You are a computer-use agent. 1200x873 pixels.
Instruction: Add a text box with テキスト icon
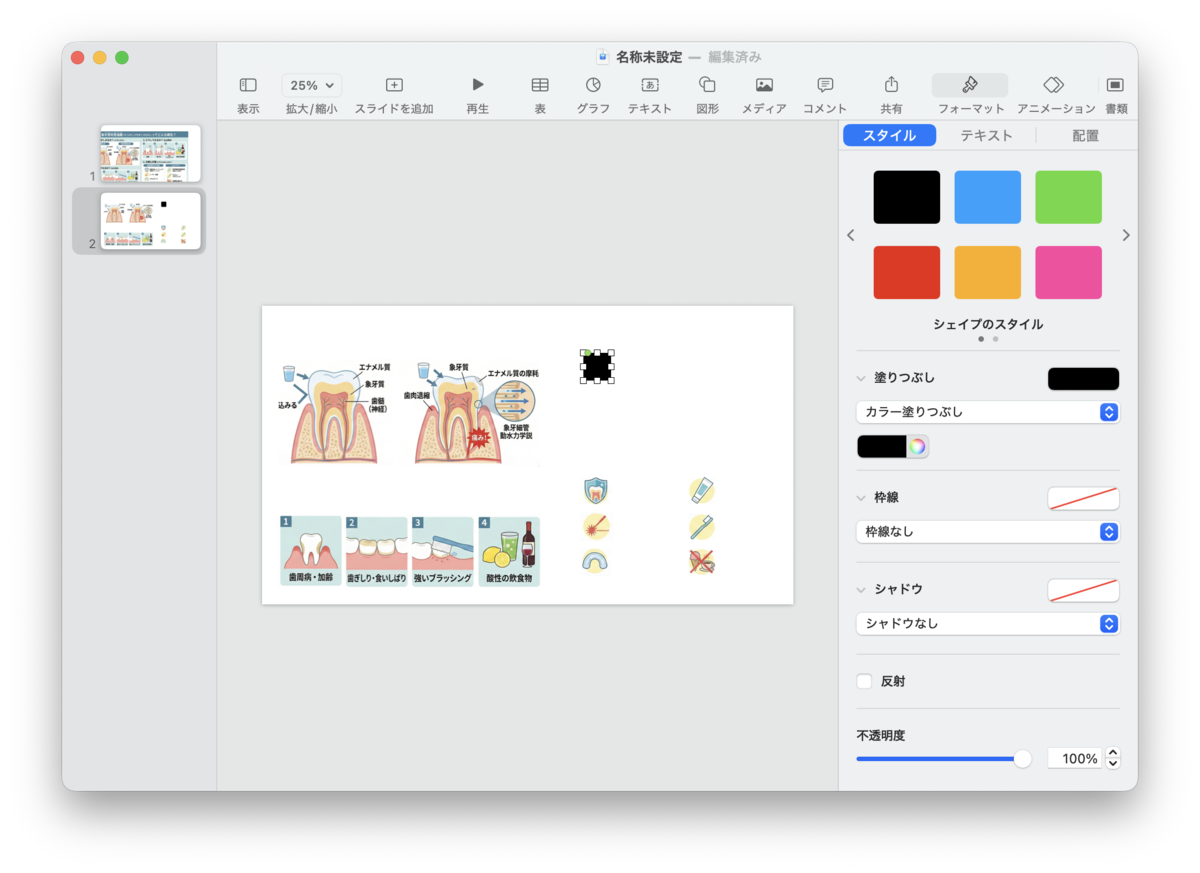pyautogui.click(x=650, y=86)
